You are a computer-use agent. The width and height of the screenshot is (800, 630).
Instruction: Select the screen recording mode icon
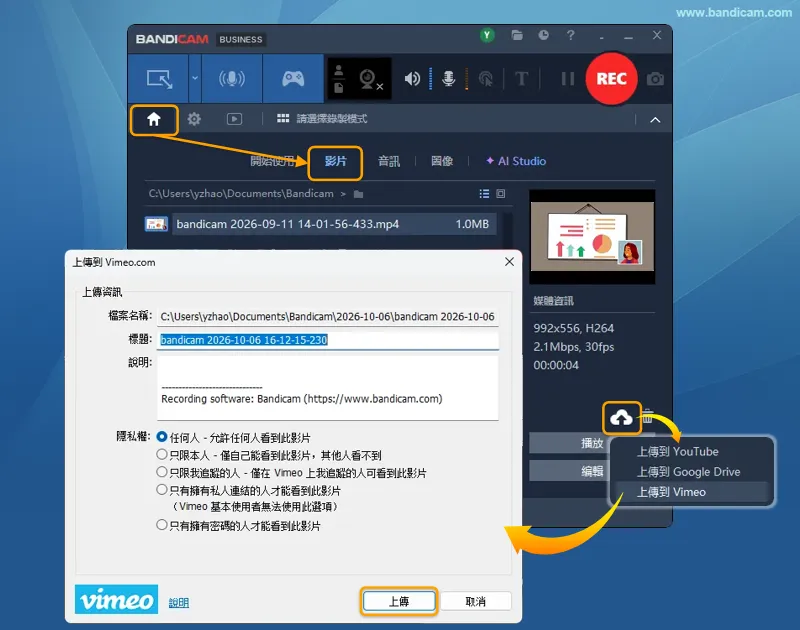[159, 79]
